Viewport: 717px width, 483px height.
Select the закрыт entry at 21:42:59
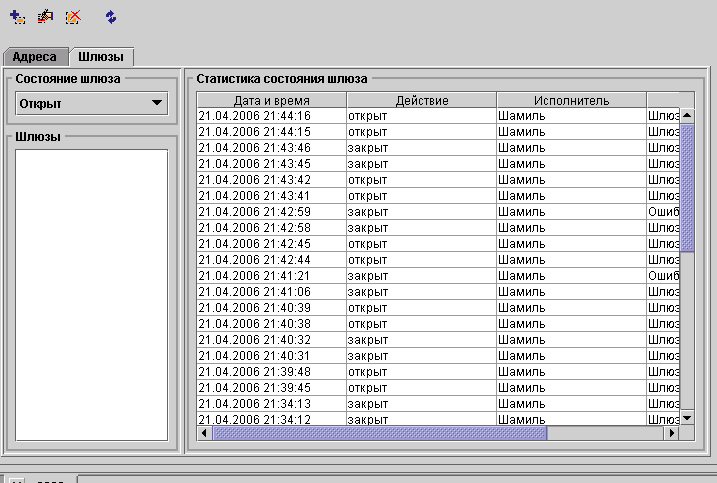(x=421, y=212)
